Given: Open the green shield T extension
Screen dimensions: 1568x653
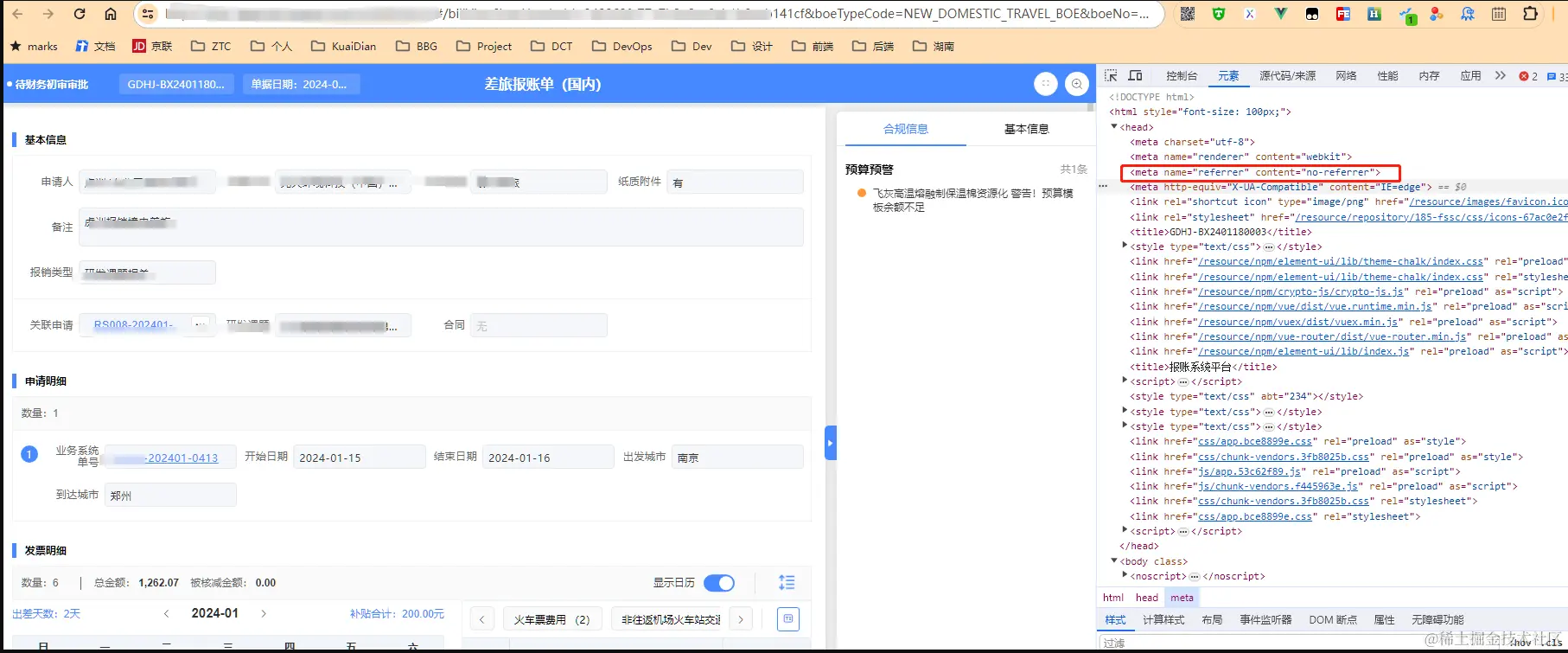Looking at the screenshot, I should (x=1219, y=14).
